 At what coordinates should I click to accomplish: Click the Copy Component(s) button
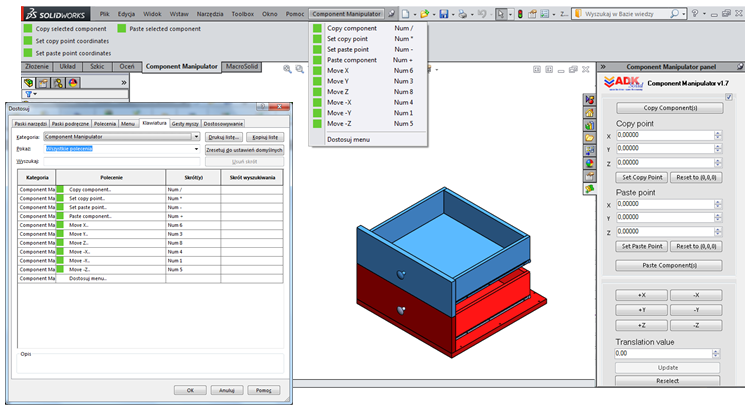tap(670, 108)
